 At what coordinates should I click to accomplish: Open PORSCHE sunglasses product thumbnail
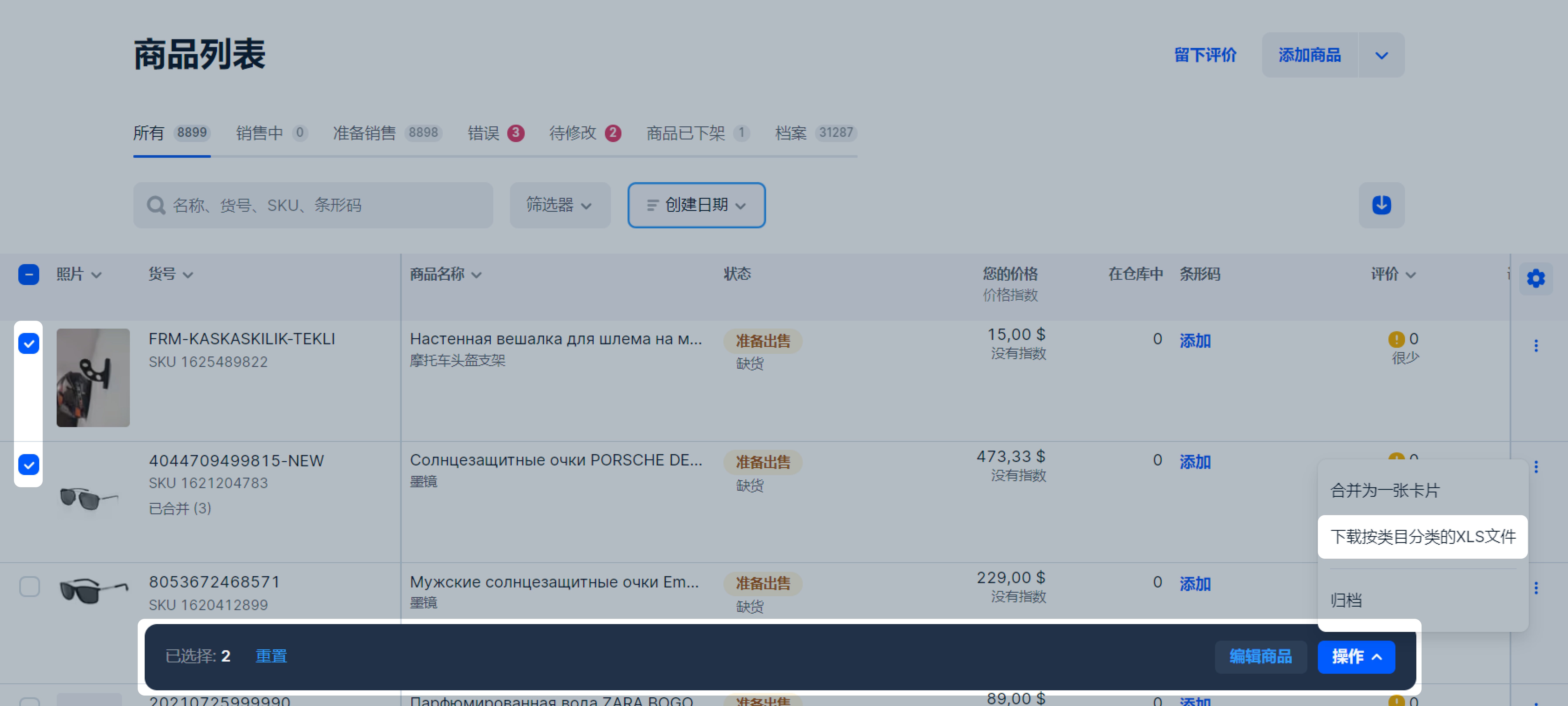[90, 499]
